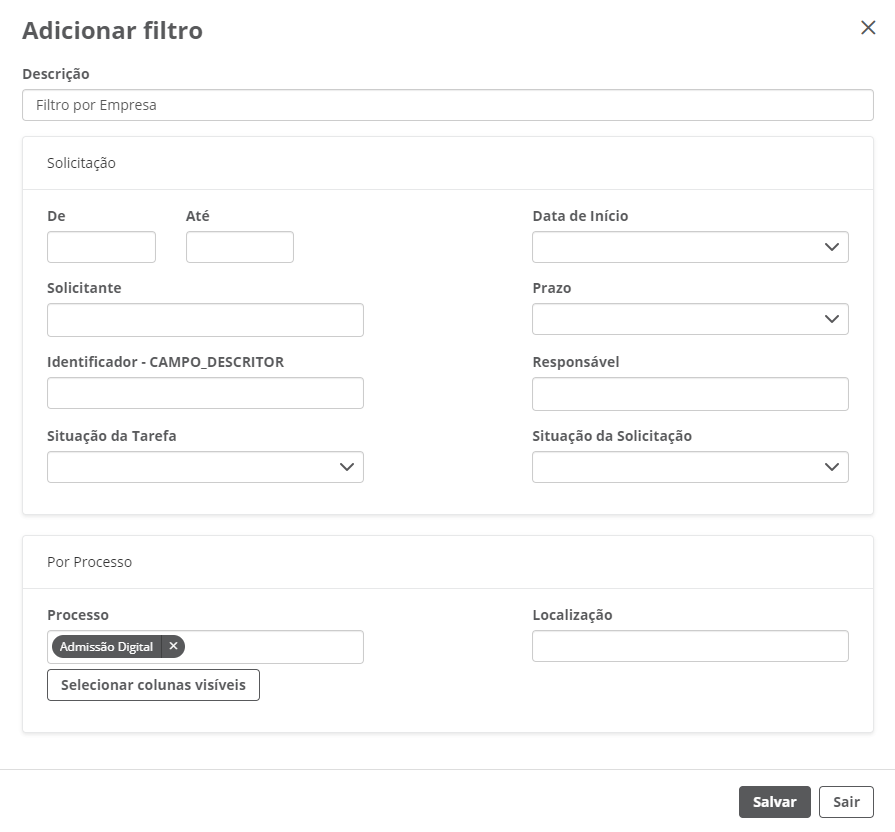This screenshot has width=895, height=832.
Task: Close the Adicionar filtro dialog with X
Action: [868, 28]
